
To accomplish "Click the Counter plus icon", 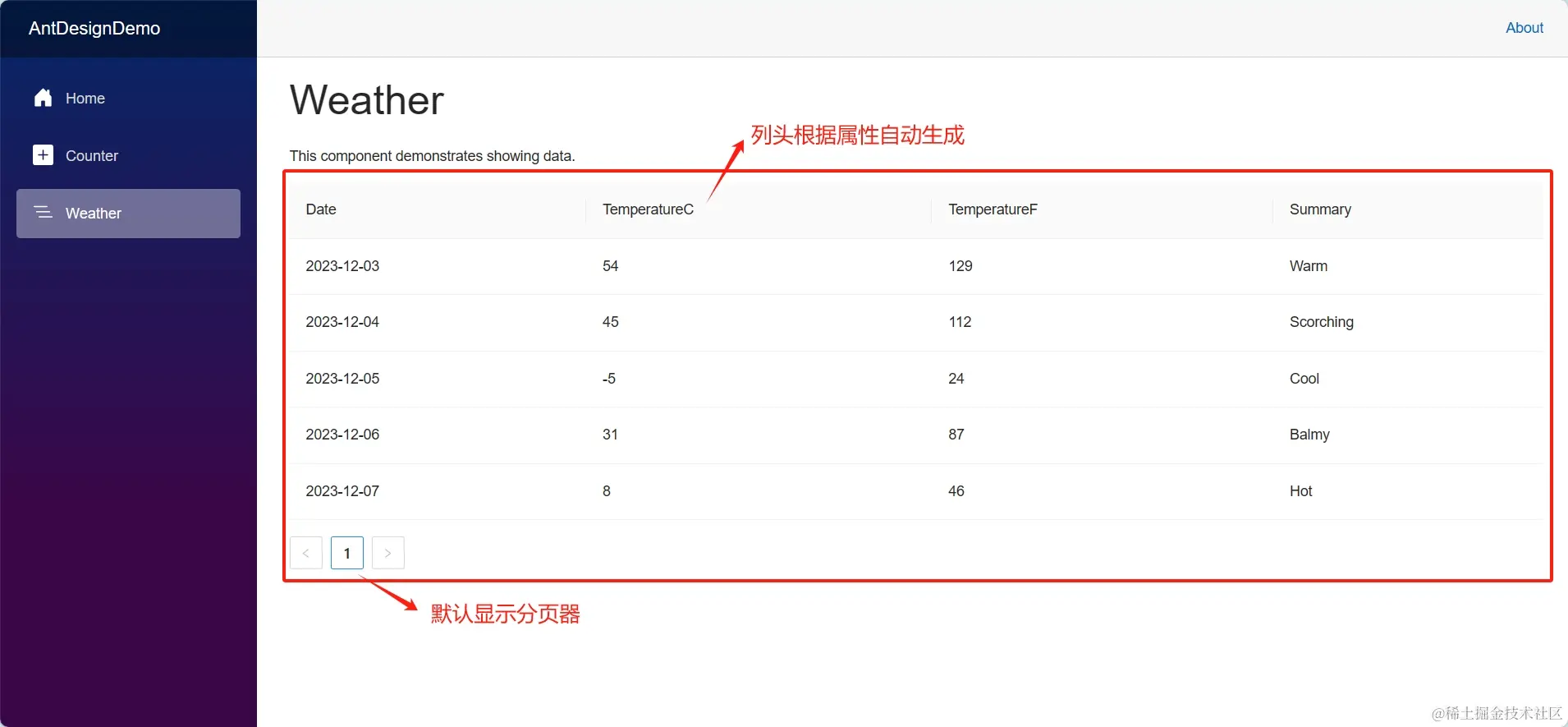I will tap(44, 155).
